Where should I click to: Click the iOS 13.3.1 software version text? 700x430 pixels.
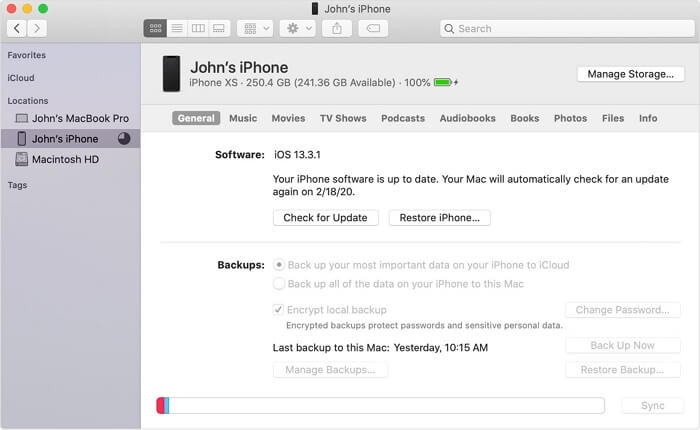(297, 155)
